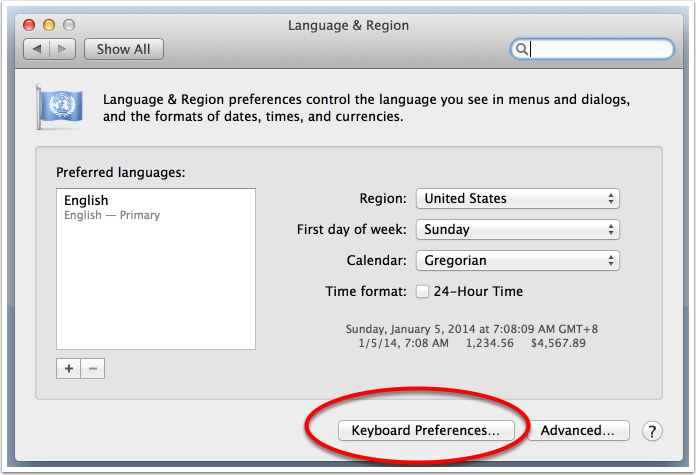This screenshot has height=475, width=696.
Task: Click the Show All button
Action: coord(124,49)
